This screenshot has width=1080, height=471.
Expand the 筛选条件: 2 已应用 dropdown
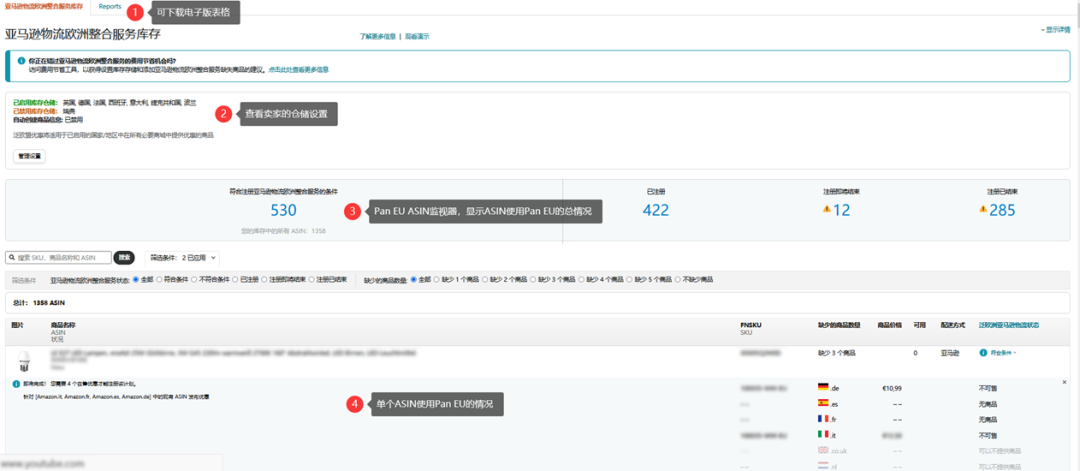click(x=183, y=258)
